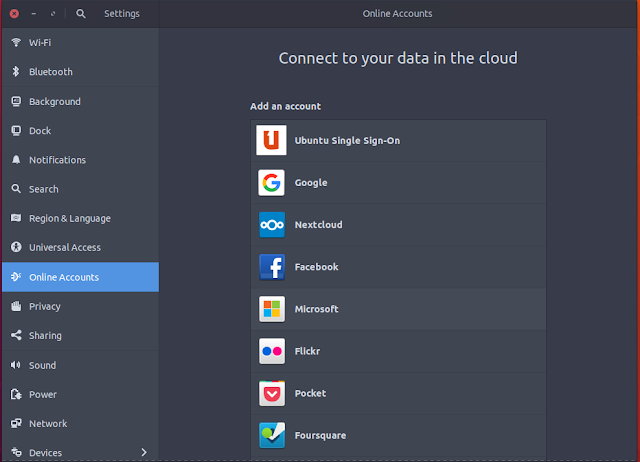Add a Facebook account
640x462 pixels.
[398, 267]
